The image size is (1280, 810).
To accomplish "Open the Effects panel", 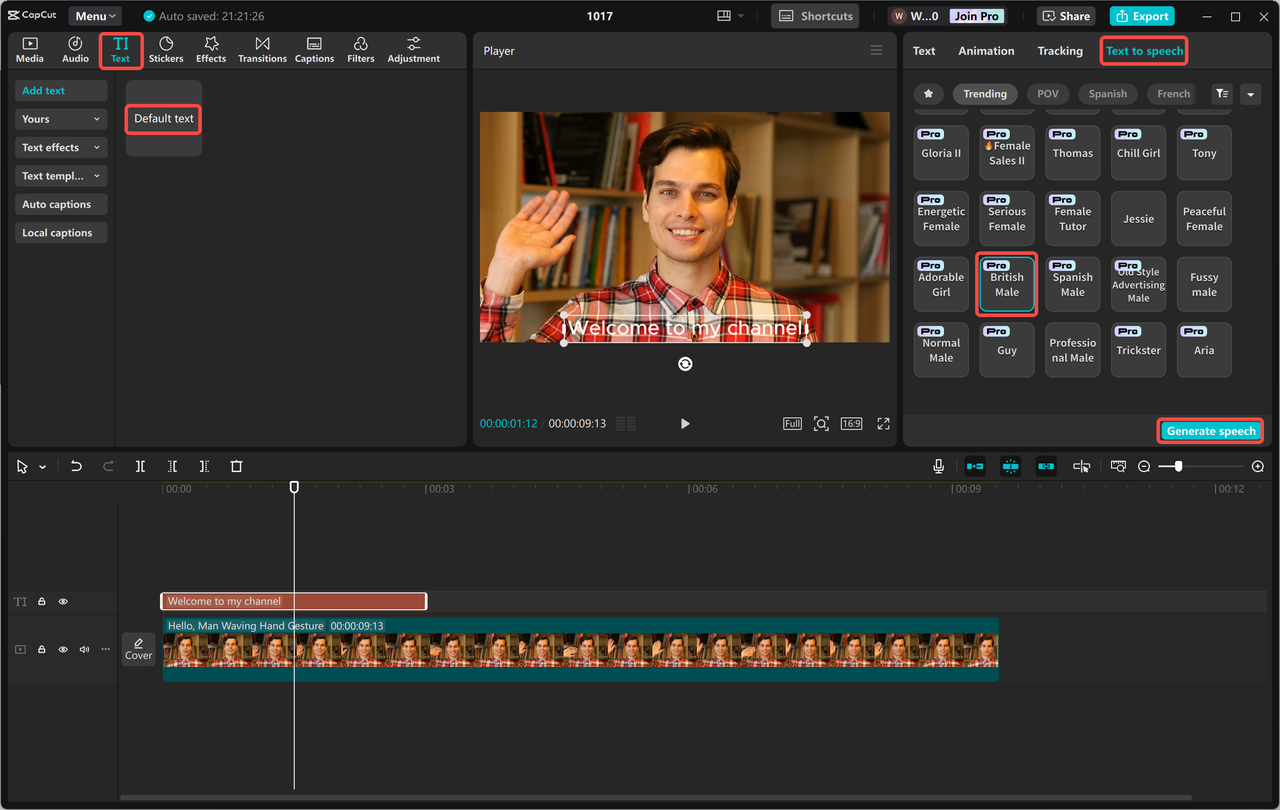I will (x=211, y=49).
